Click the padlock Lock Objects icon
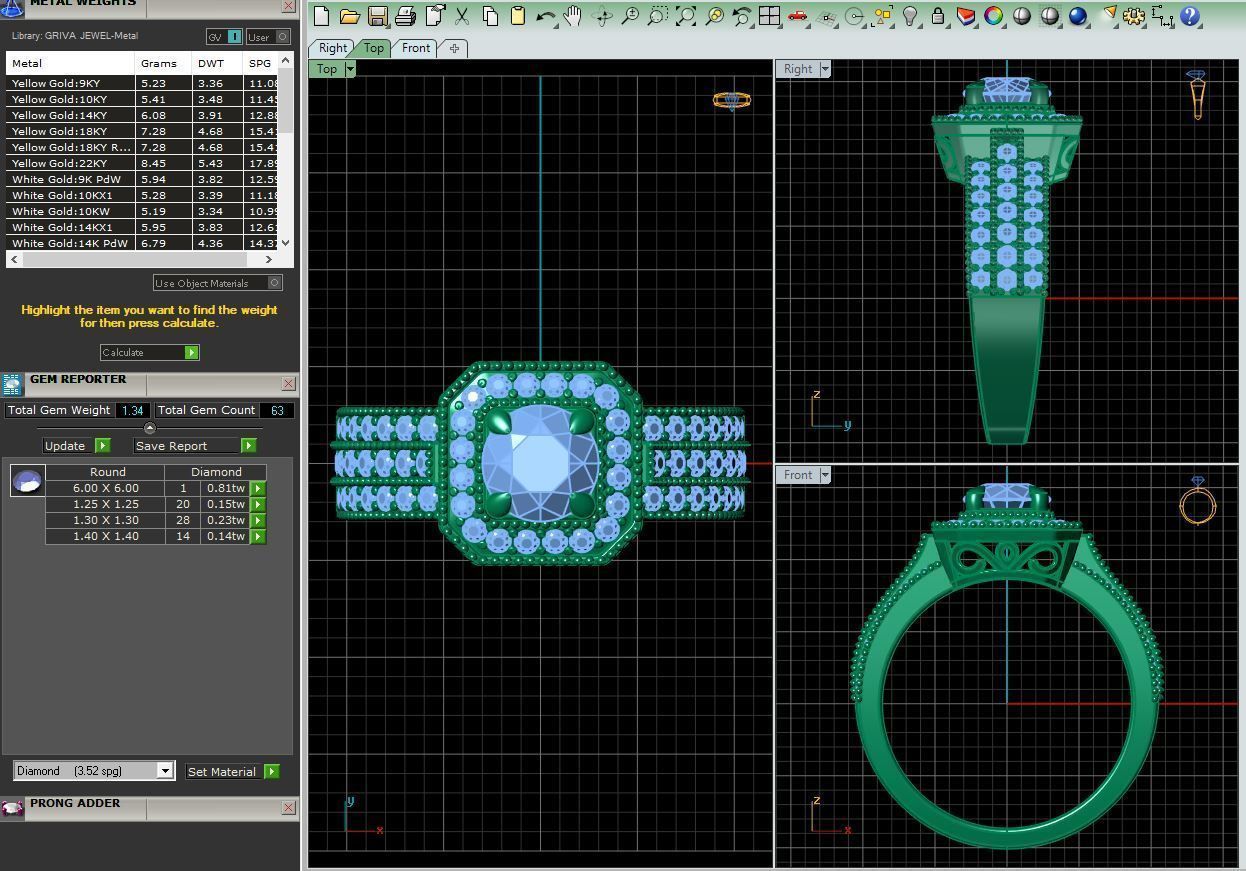The height and width of the screenshot is (871, 1246). (938, 16)
